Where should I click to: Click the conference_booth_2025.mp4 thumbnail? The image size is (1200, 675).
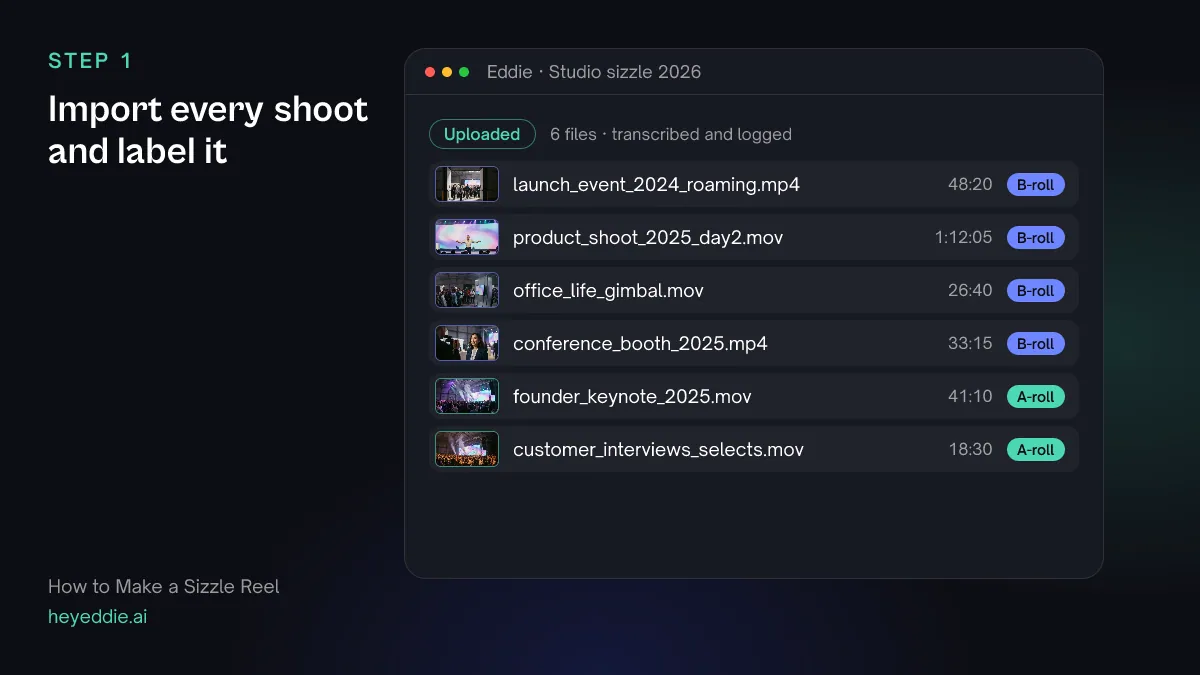467,343
